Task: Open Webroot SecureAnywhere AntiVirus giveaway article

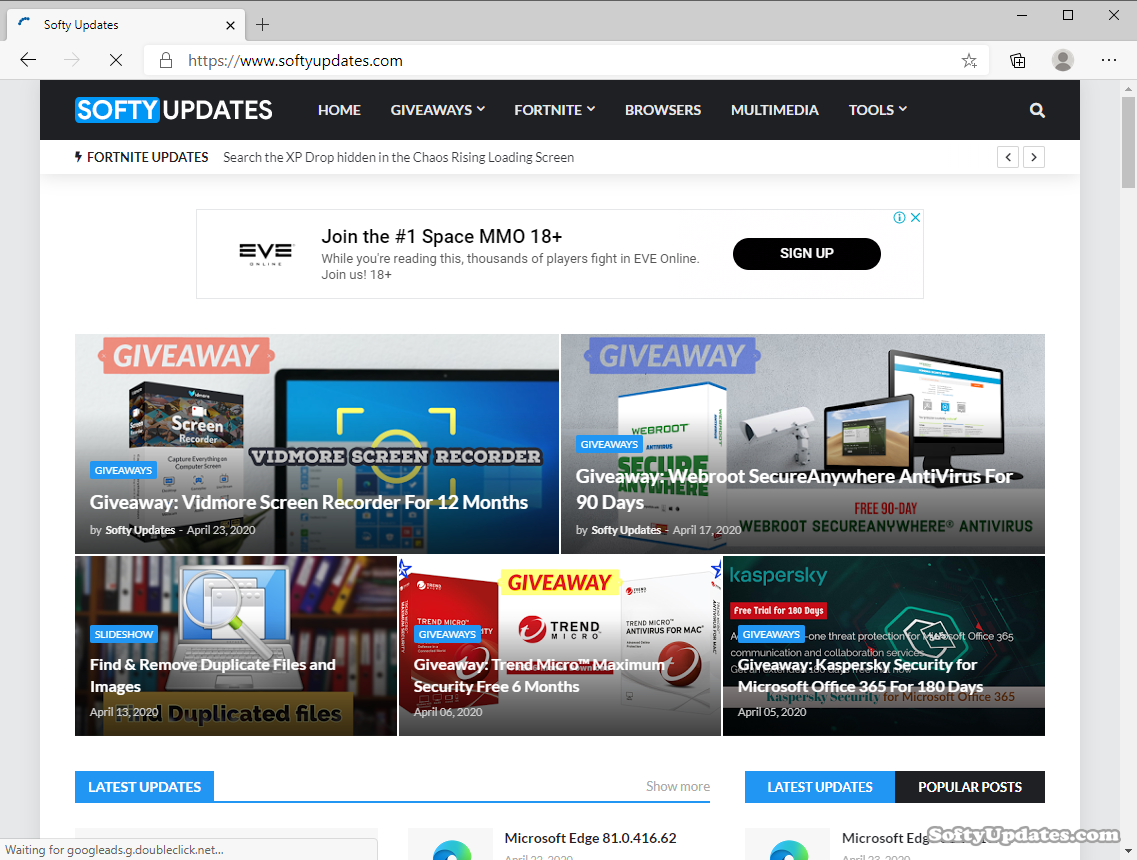Action: click(x=794, y=489)
